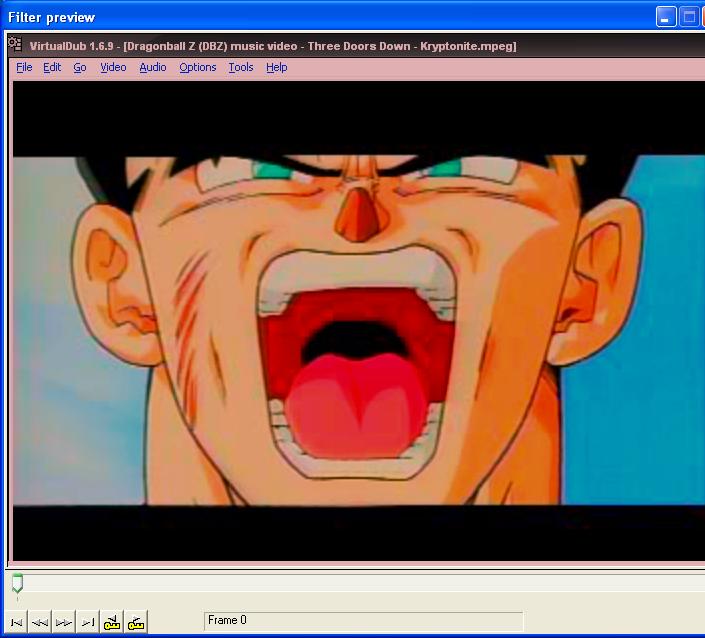Go to previous keyframe (yellow key icon)
Viewport: 705px width, 638px height.
112,622
